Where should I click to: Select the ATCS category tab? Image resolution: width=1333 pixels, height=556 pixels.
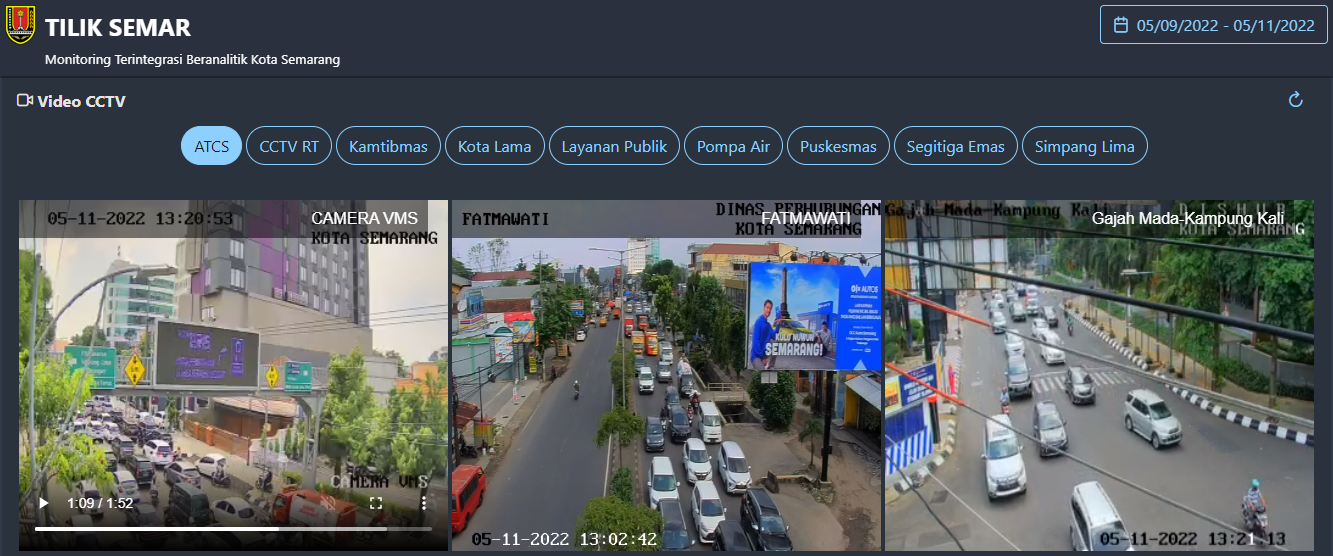[x=211, y=146]
